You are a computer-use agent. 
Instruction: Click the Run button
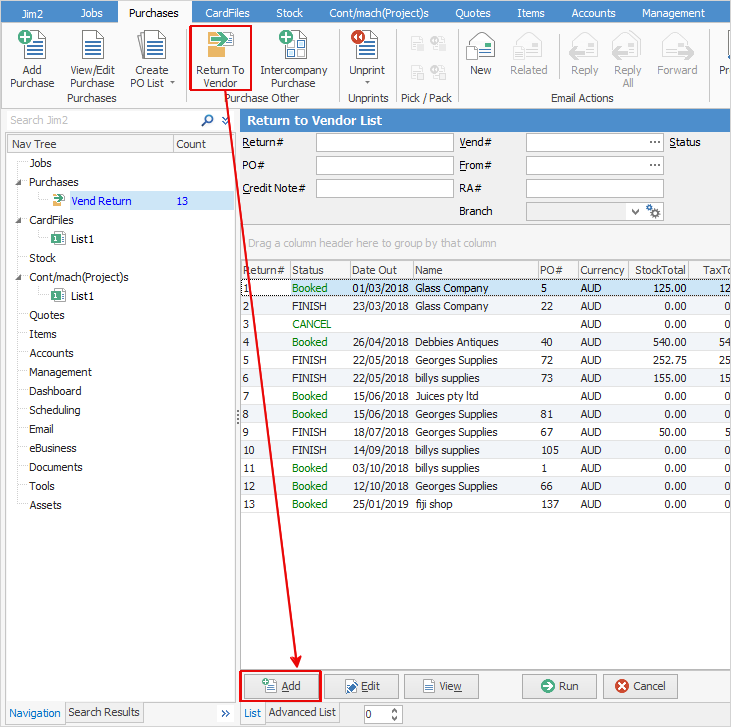pos(559,686)
